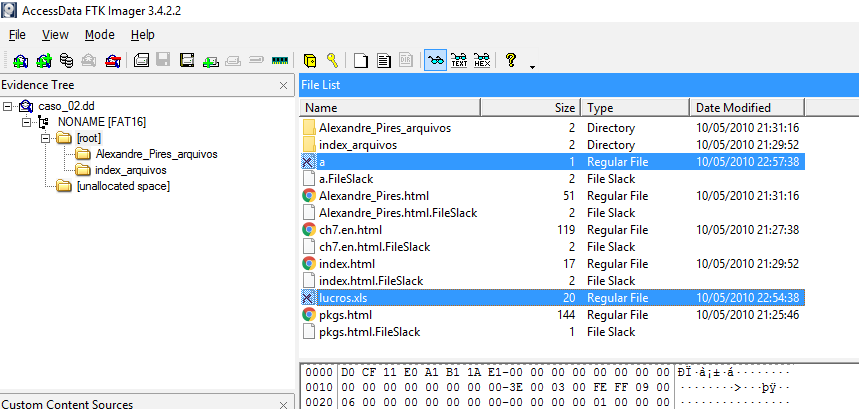The image size is (859, 409).
Task: Toggle automatic file view glasses icon
Action: [435, 60]
